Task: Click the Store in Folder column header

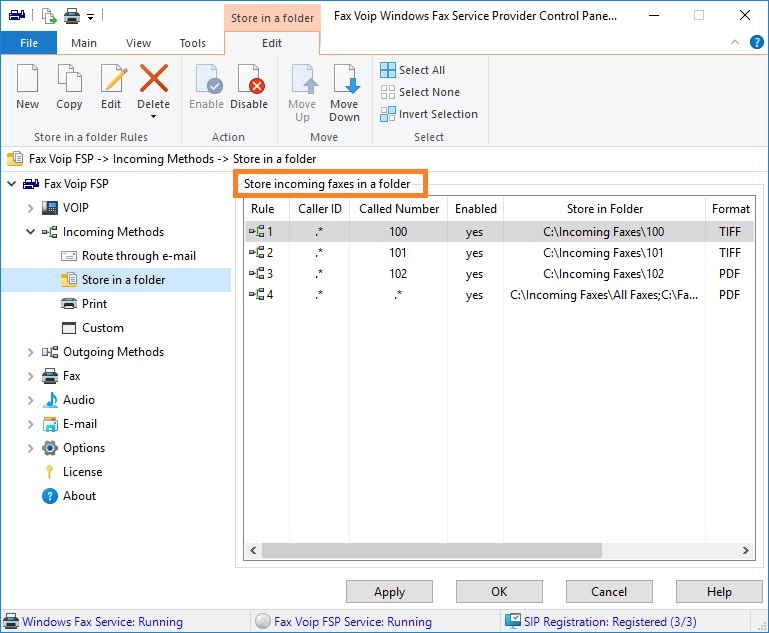Action: (604, 209)
